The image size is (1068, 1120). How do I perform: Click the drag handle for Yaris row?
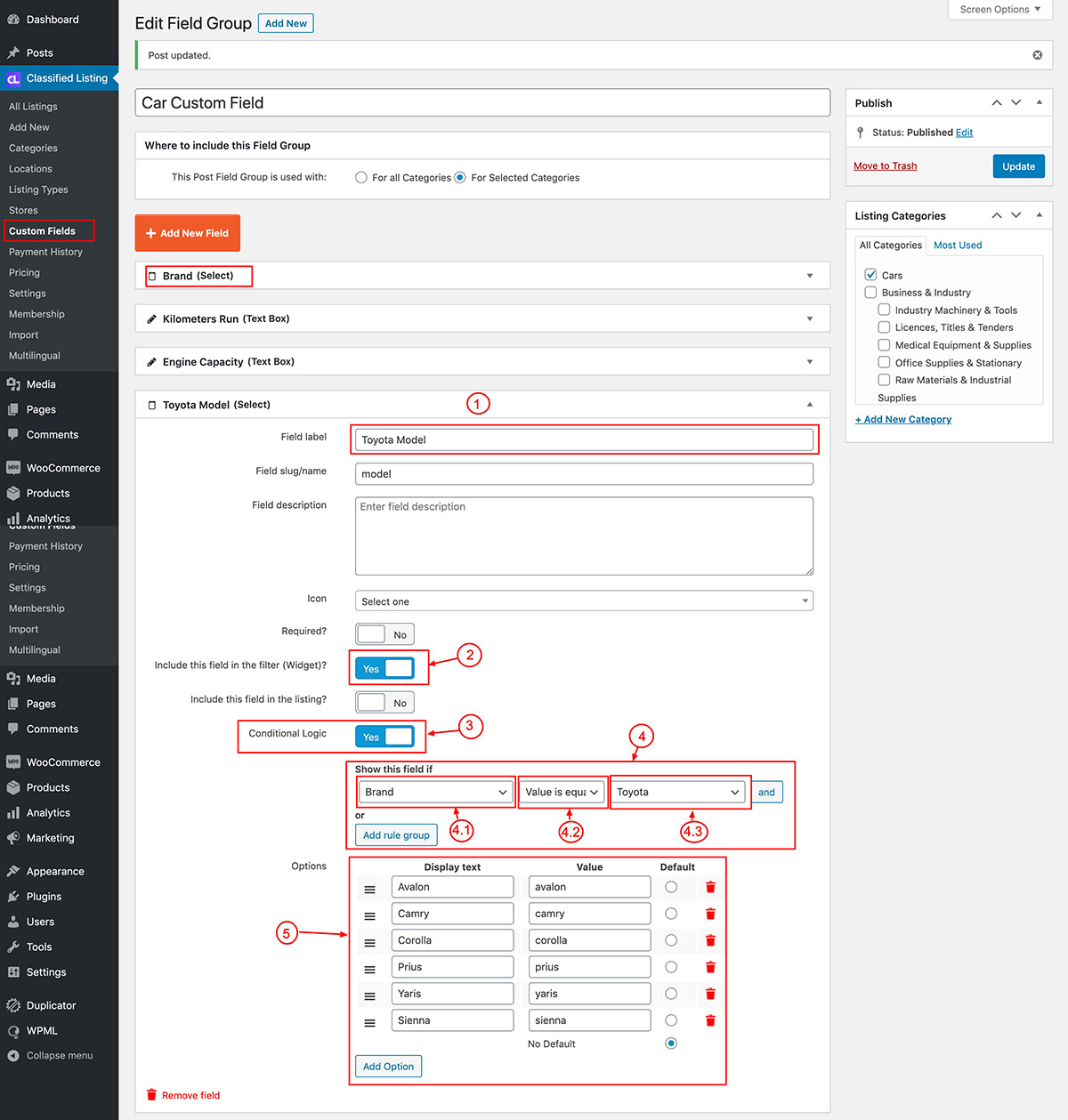369,996
